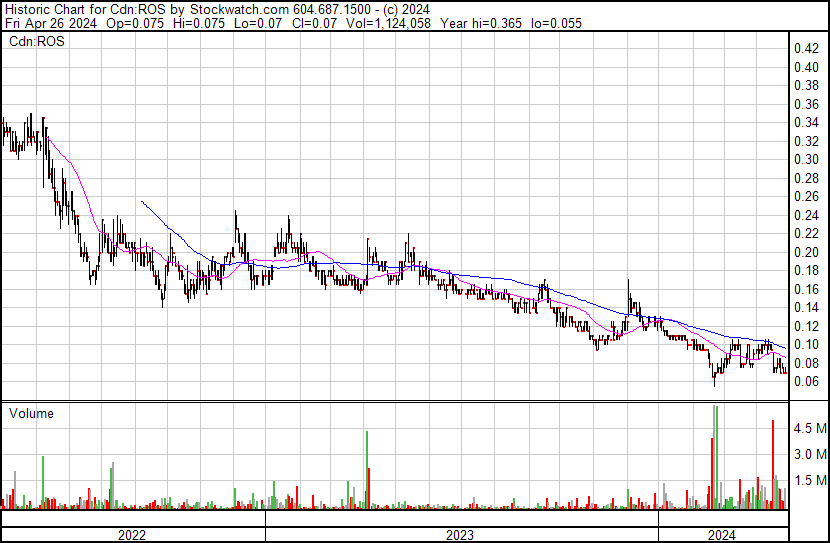
Task: Click the 'Lo=0.07' low value
Action: point(258,23)
